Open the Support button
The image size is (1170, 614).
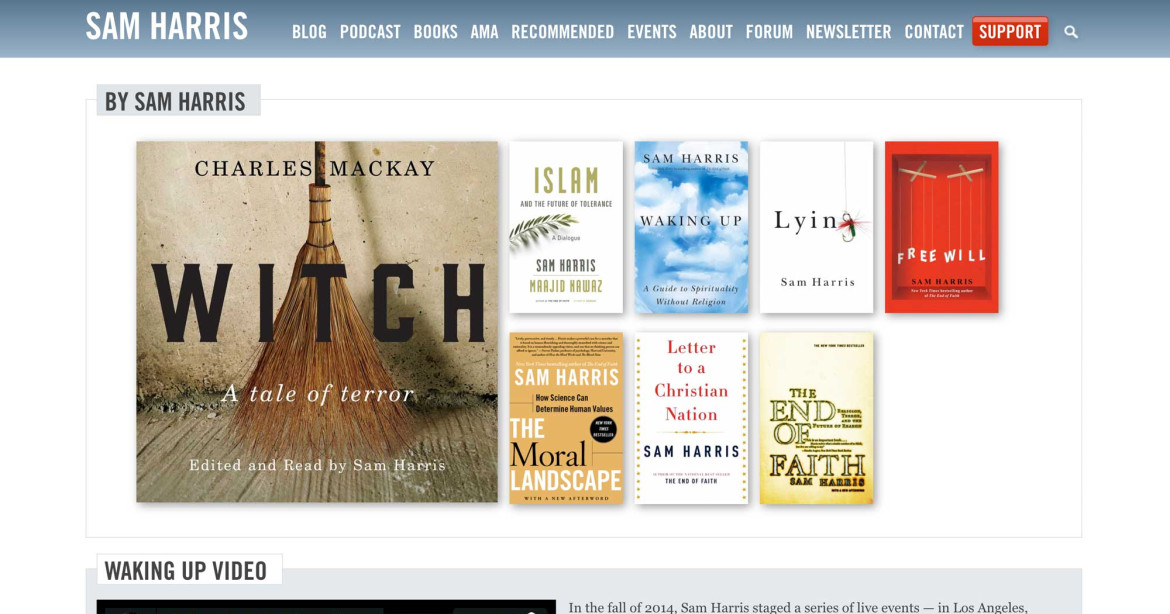click(1010, 31)
